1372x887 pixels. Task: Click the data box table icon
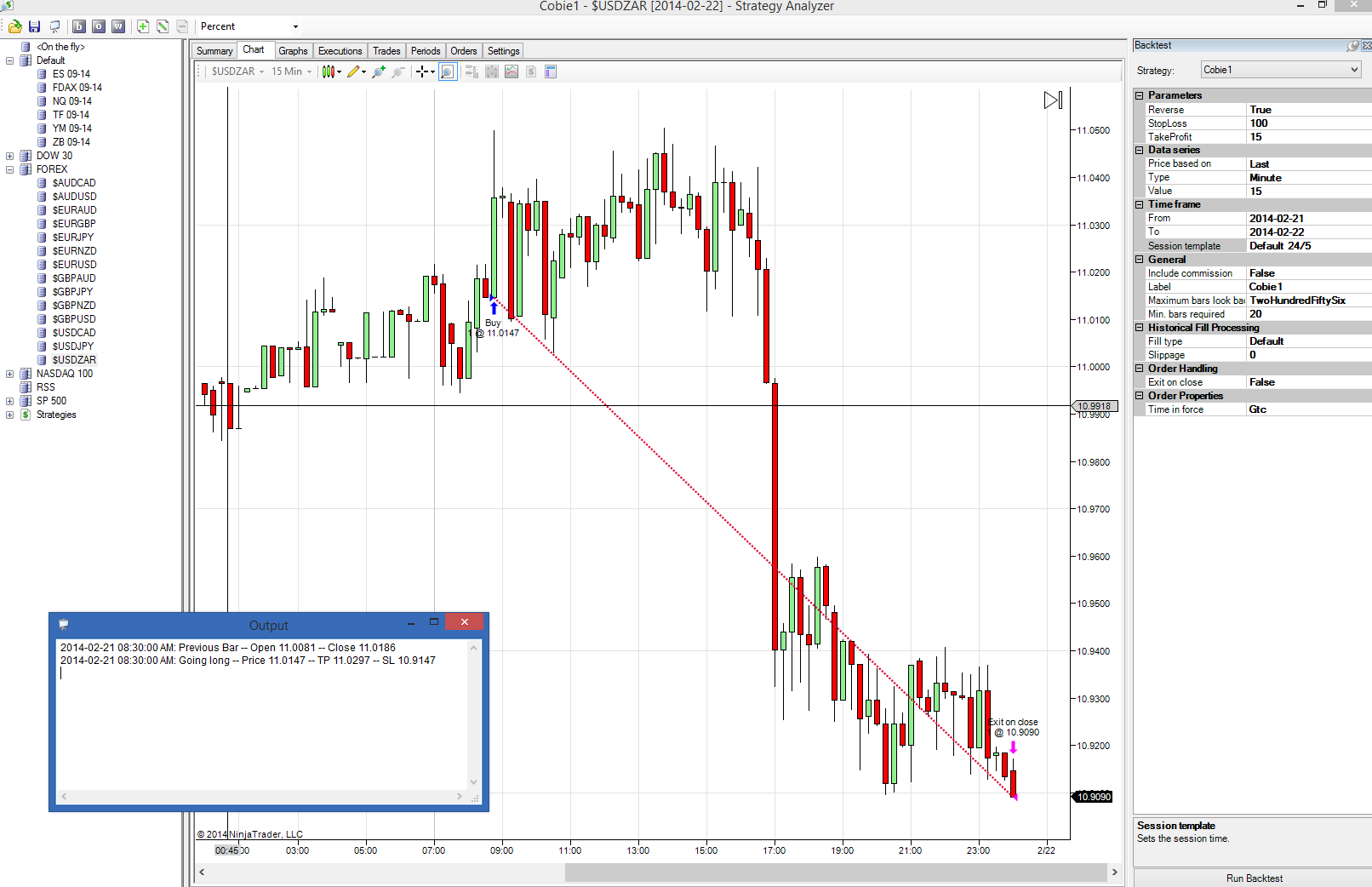tap(551, 72)
